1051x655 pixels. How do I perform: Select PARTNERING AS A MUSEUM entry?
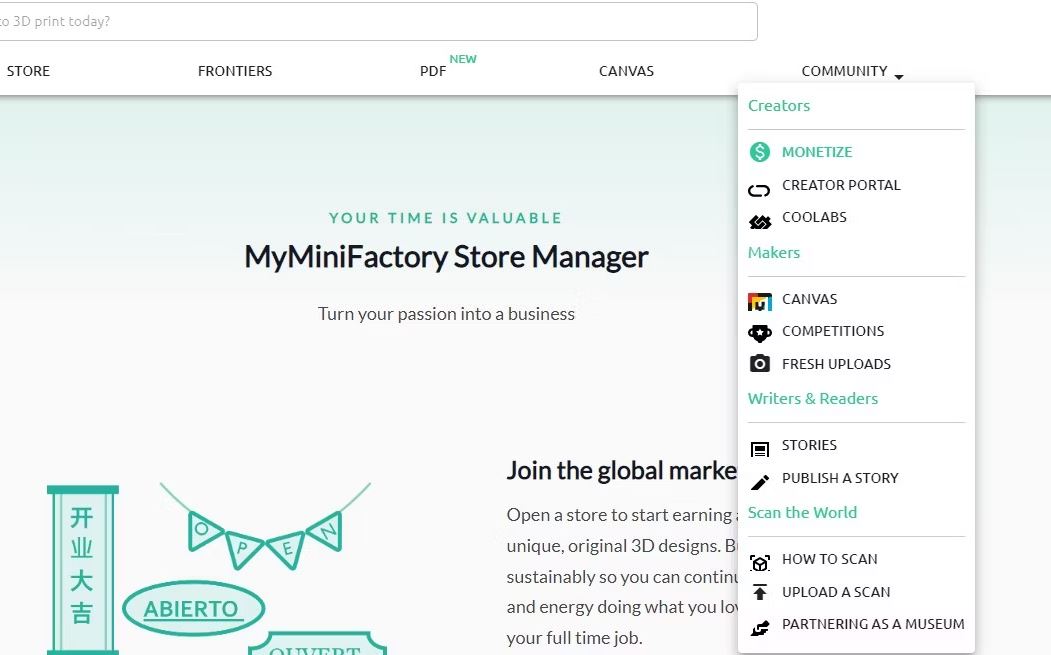[x=873, y=624]
